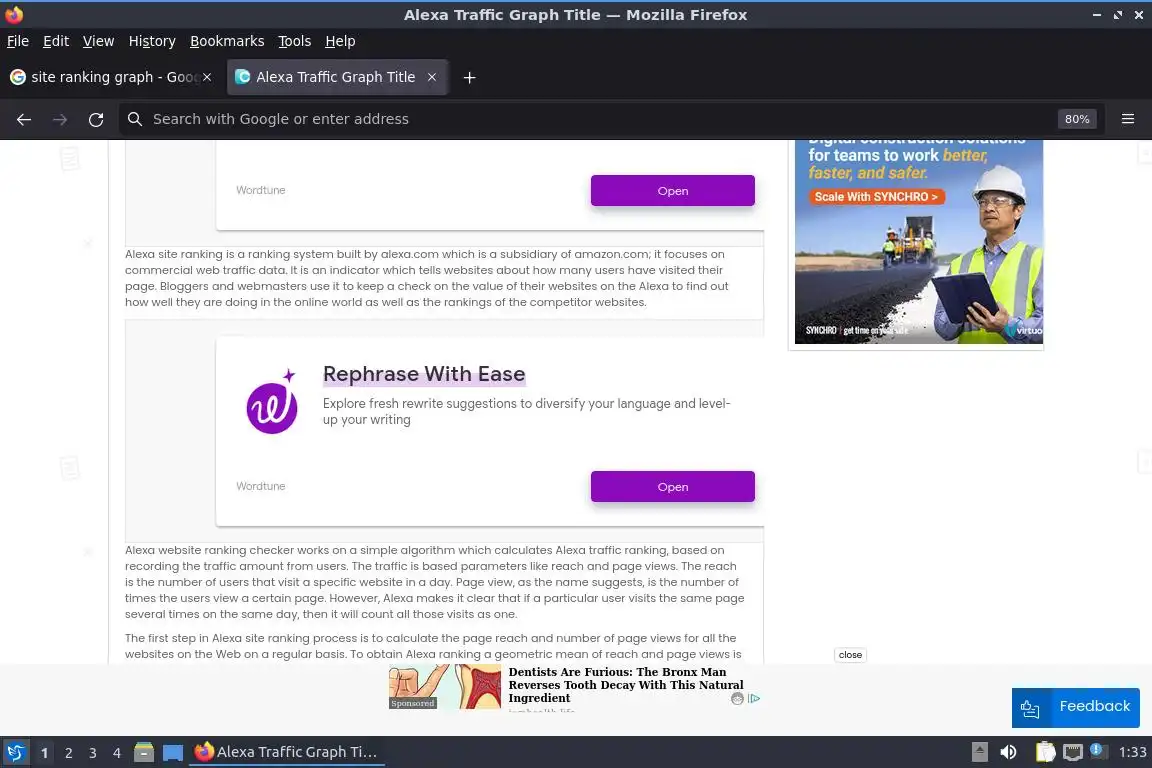This screenshot has height=768, width=1152.
Task: Click the Open button under 'Rephrase With Ease'
Action: [x=672, y=487]
